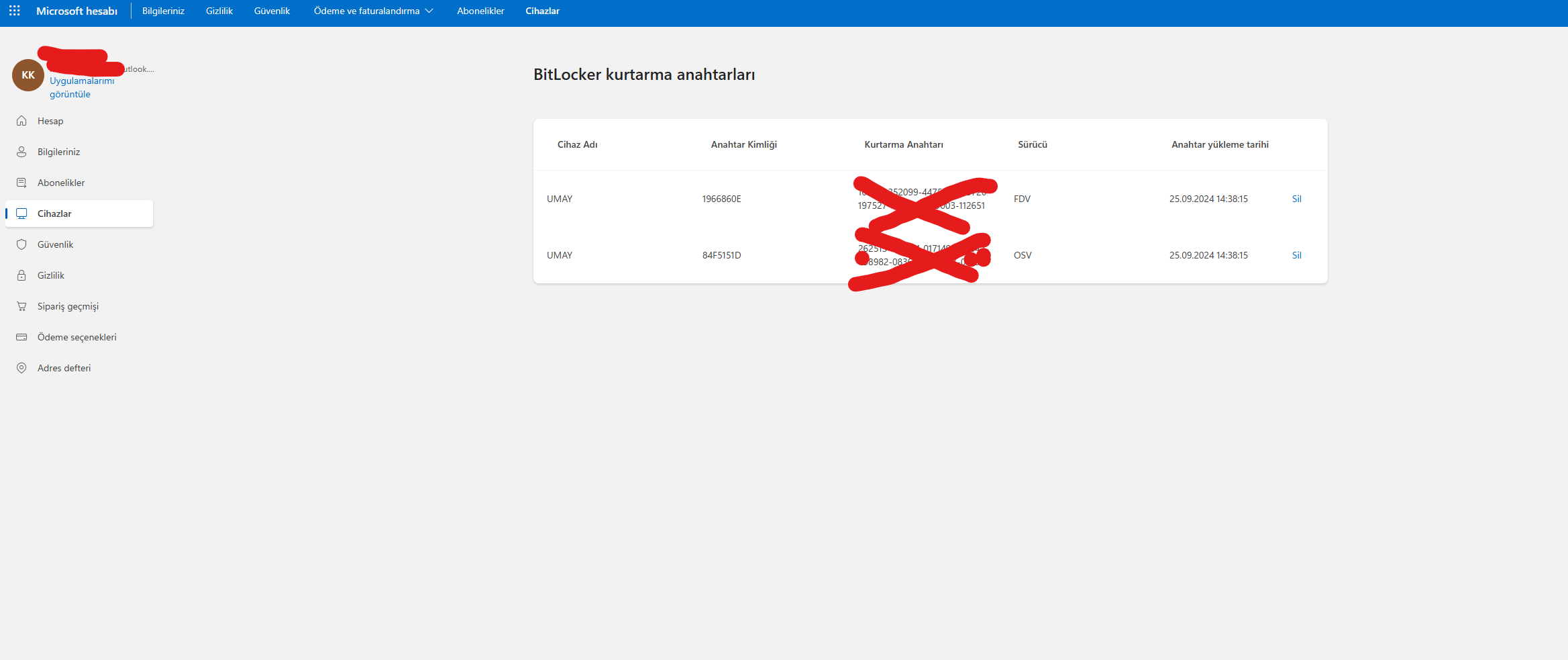Go to Microsoft hesabı home title

(x=76, y=11)
